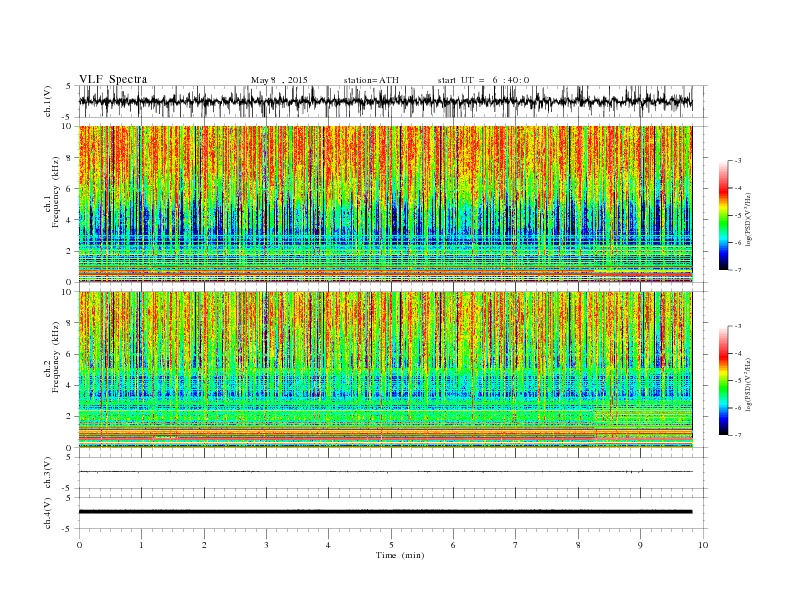The image size is (792, 612).
Task: Click the "1" tick on the time axis
Action: pyautogui.click(x=141, y=545)
